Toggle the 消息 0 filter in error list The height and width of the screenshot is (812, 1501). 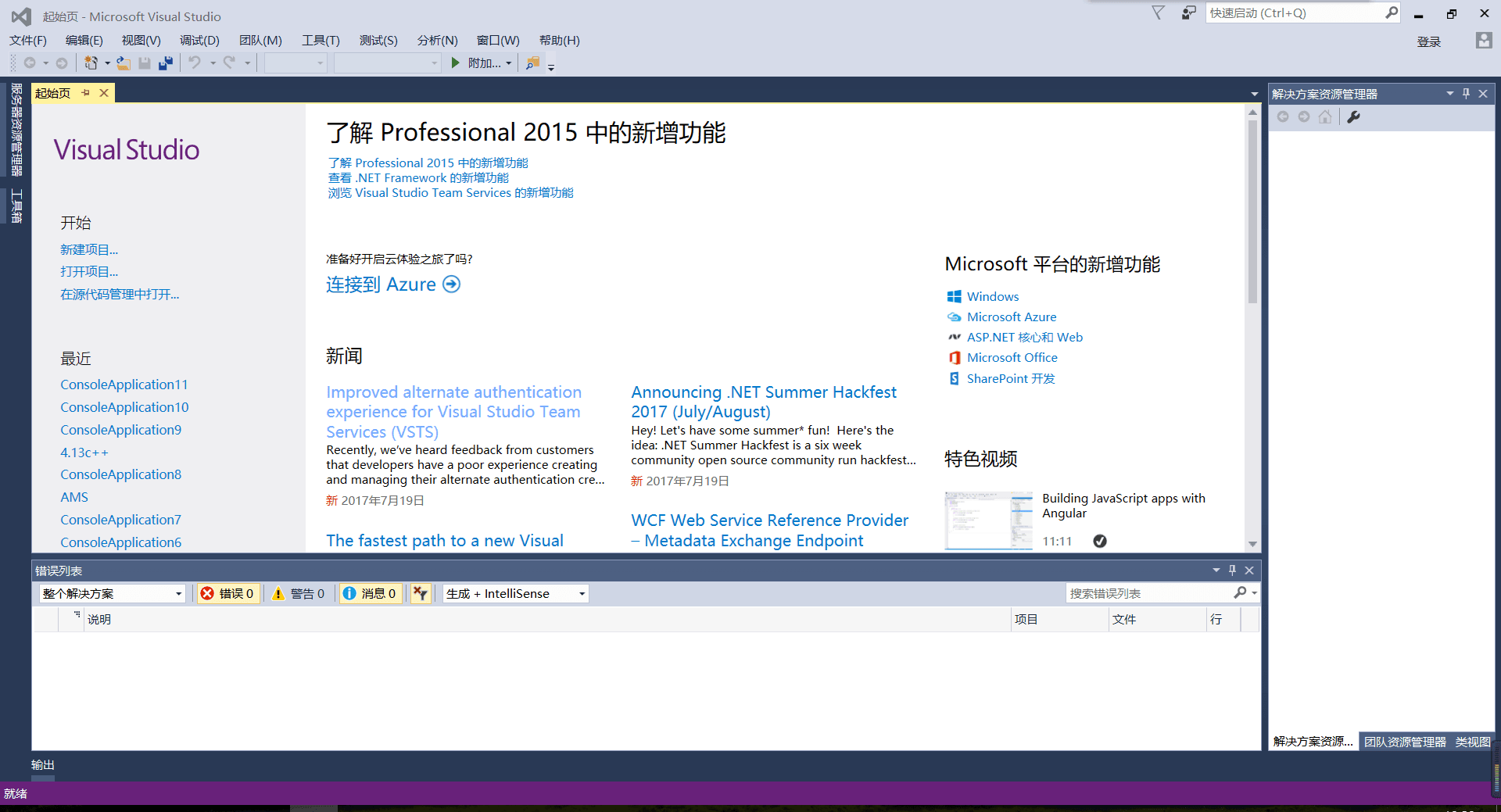pos(371,593)
